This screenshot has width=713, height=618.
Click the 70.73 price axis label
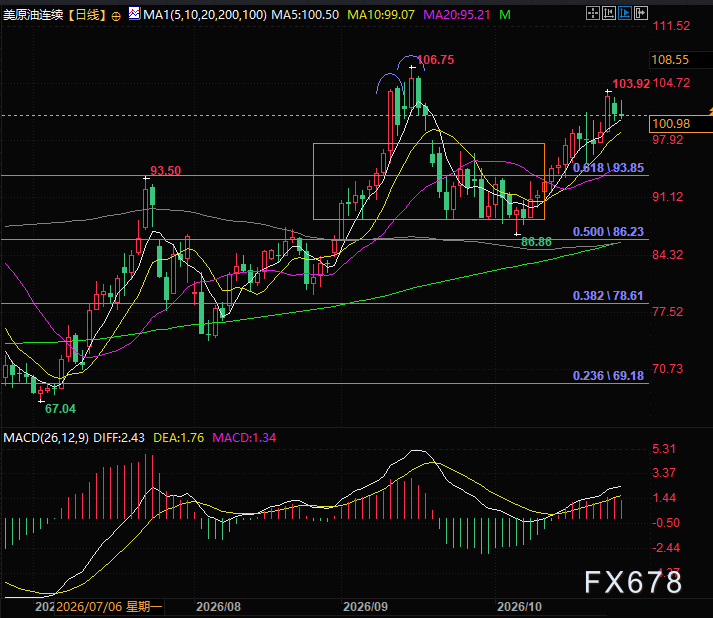point(668,369)
